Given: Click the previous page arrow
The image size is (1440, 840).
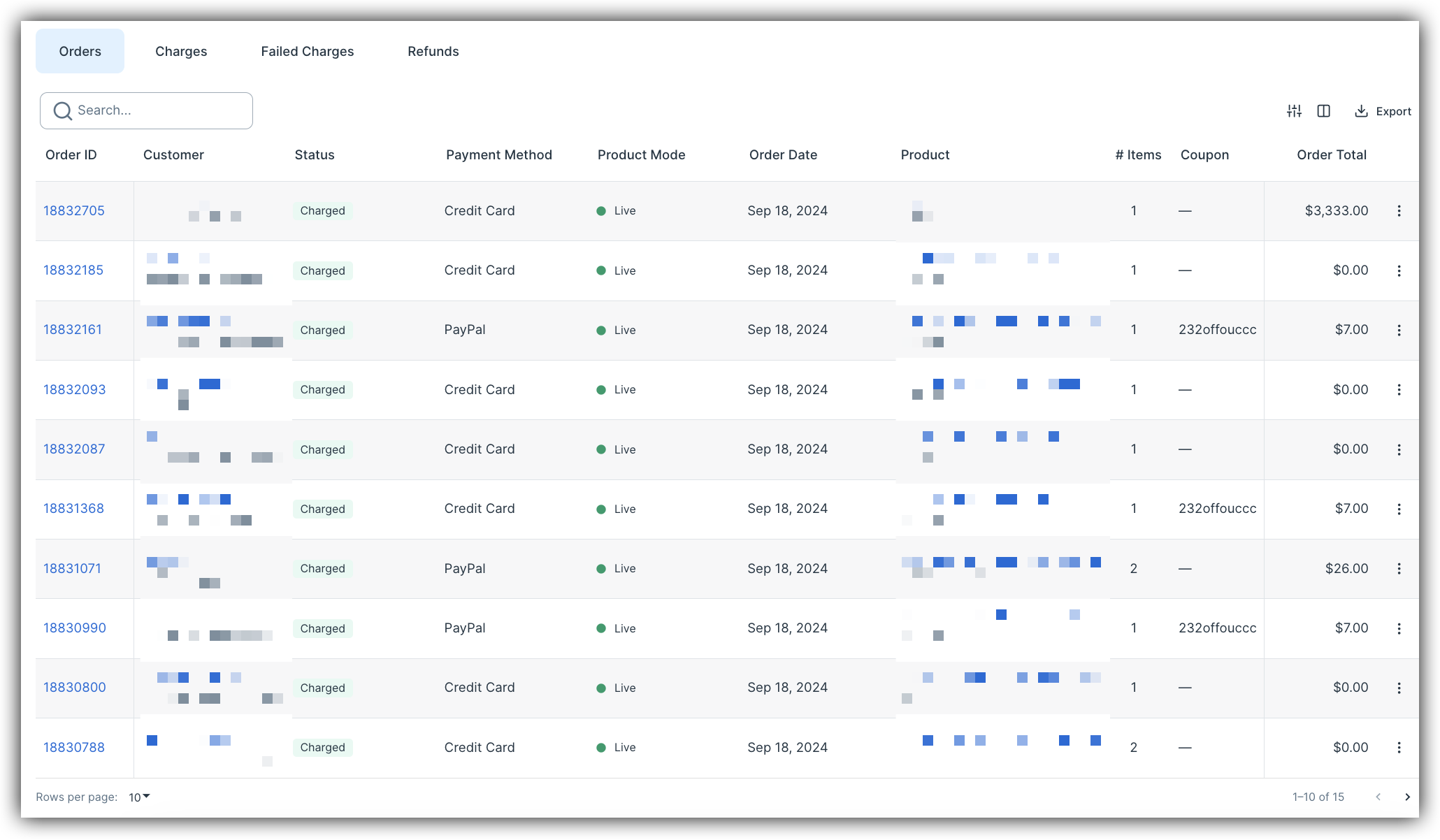Looking at the screenshot, I should click(x=1378, y=797).
